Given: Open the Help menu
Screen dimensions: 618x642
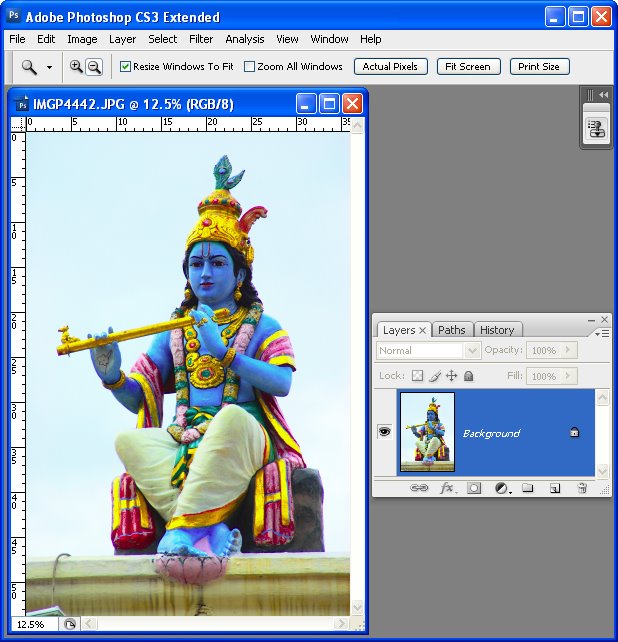Looking at the screenshot, I should click(371, 39).
